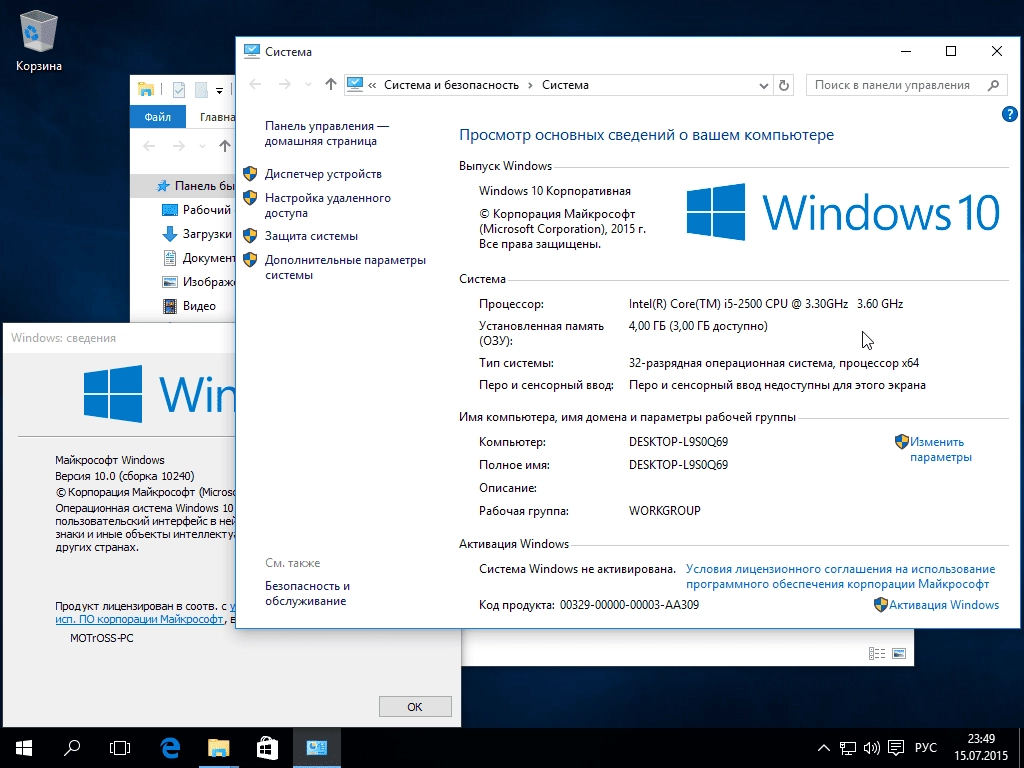Open the Recycle Bin desktop icon
Viewport: 1024px width, 768px height.
(x=39, y=40)
